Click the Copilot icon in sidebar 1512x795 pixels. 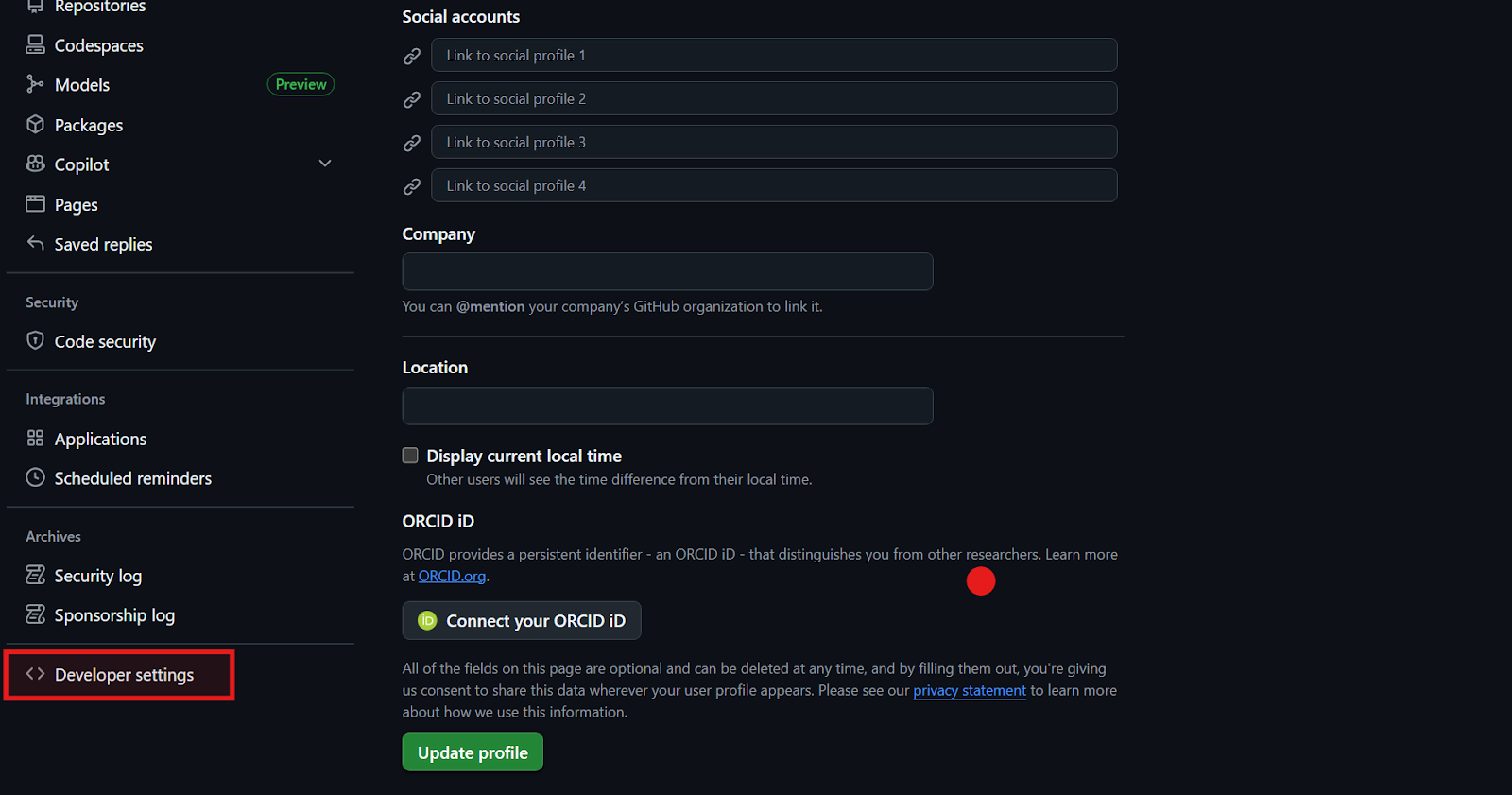[x=35, y=164]
